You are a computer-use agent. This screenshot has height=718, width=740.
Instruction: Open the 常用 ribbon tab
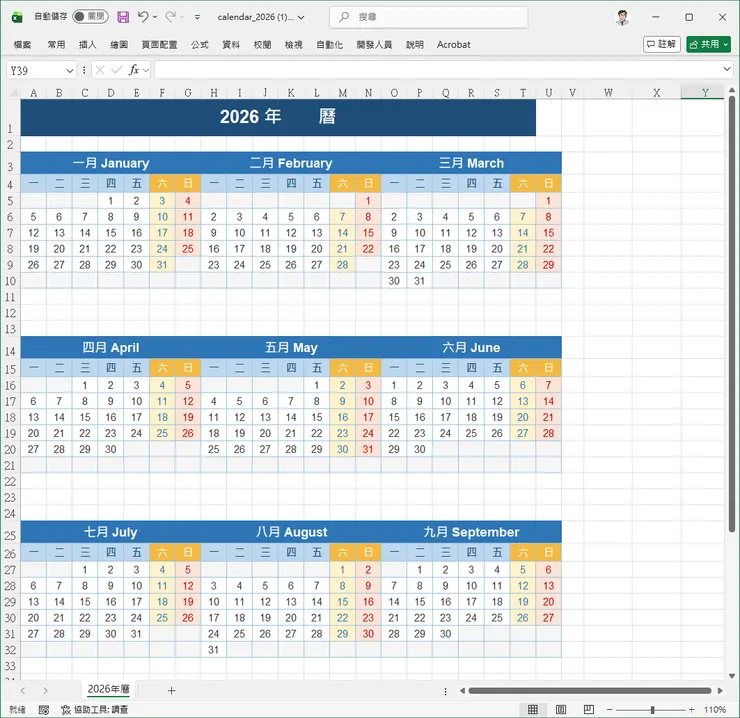(x=56, y=44)
